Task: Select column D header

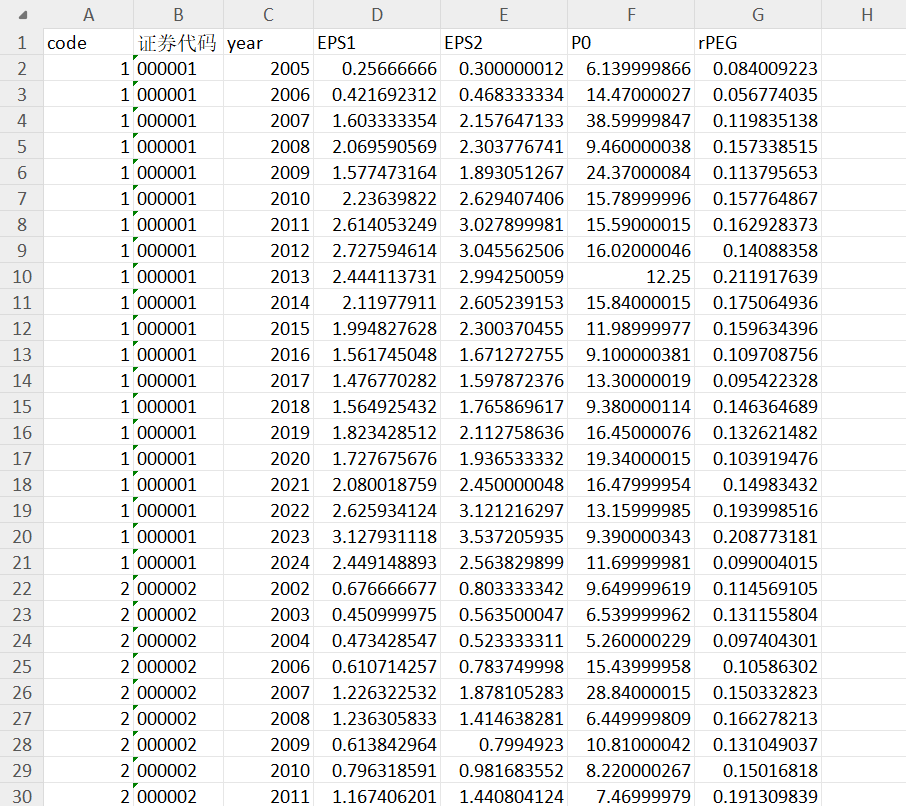Action: 377,14
